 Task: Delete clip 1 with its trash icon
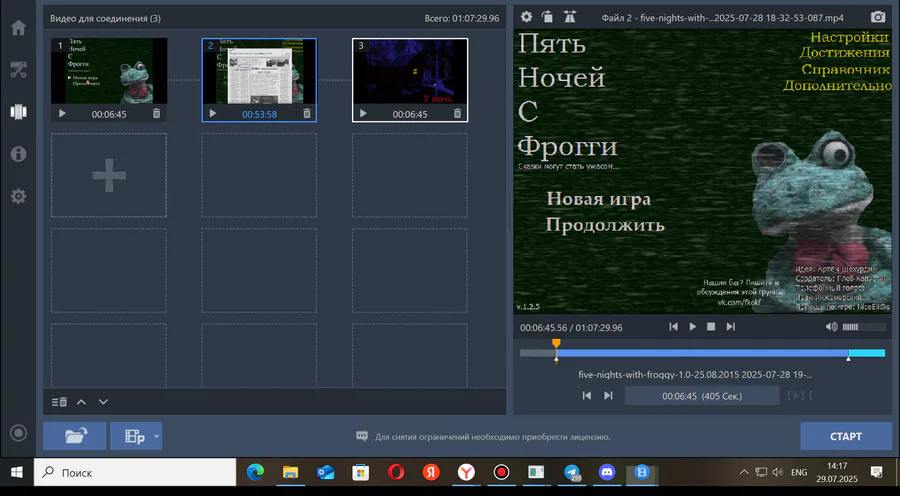tap(156, 114)
